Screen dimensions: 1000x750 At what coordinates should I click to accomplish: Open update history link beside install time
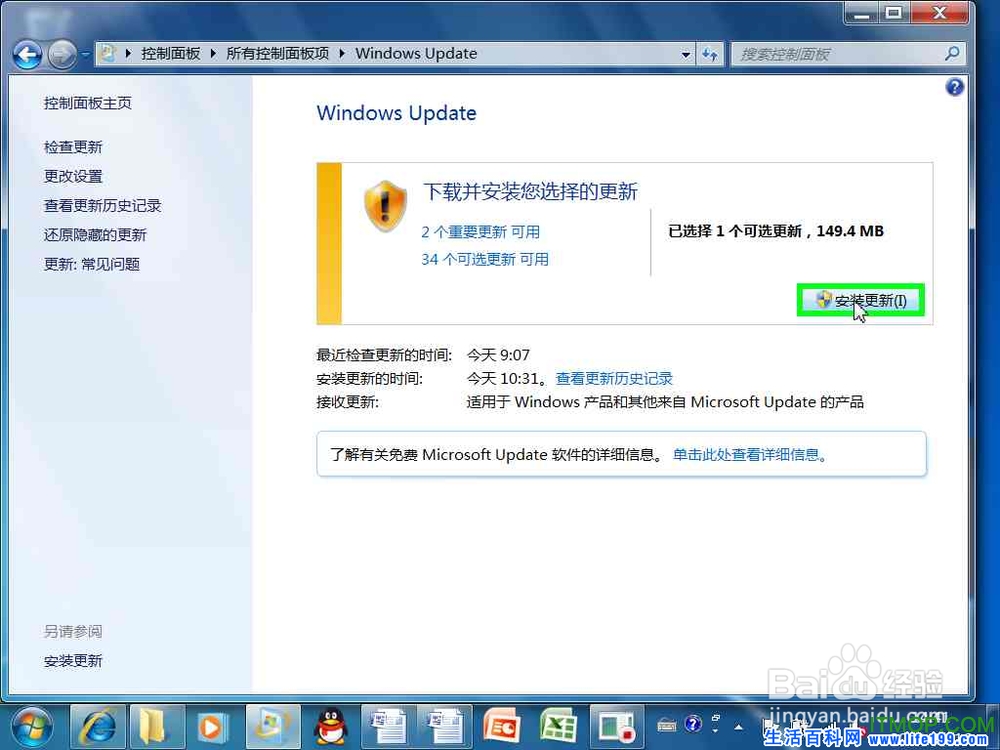pos(614,379)
